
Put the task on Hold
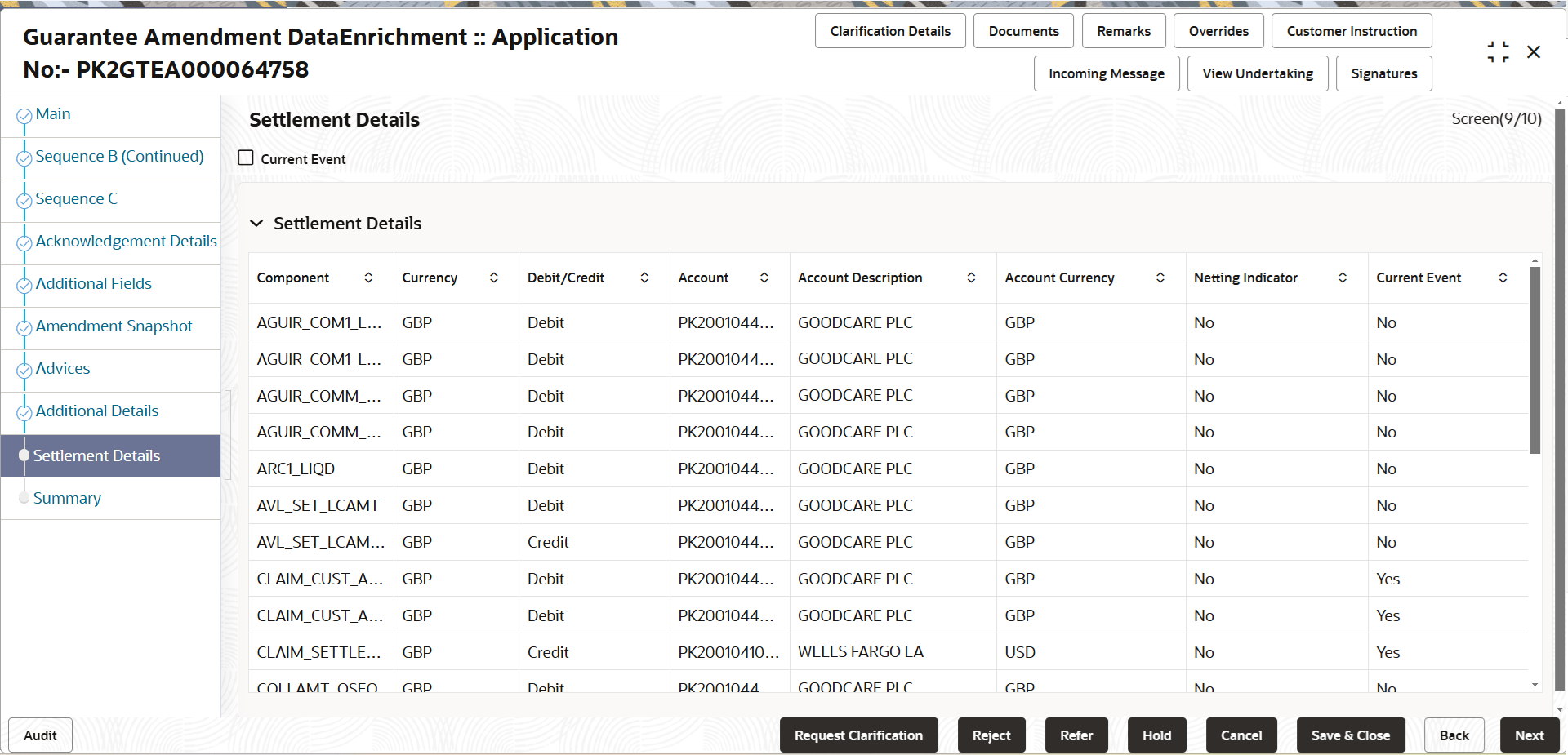click(1156, 735)
